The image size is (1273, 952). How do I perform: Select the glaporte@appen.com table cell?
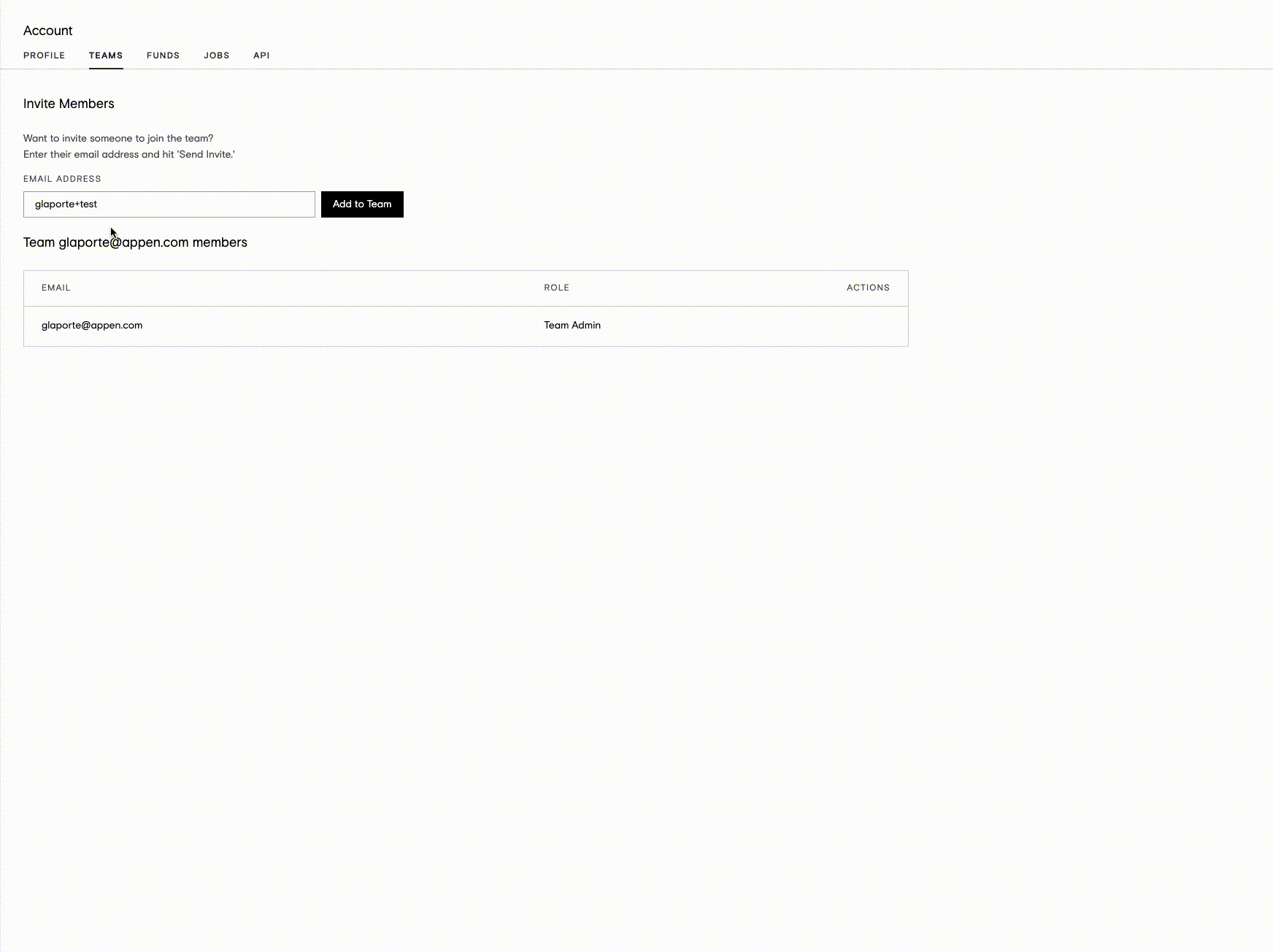(x=92, y=326)
